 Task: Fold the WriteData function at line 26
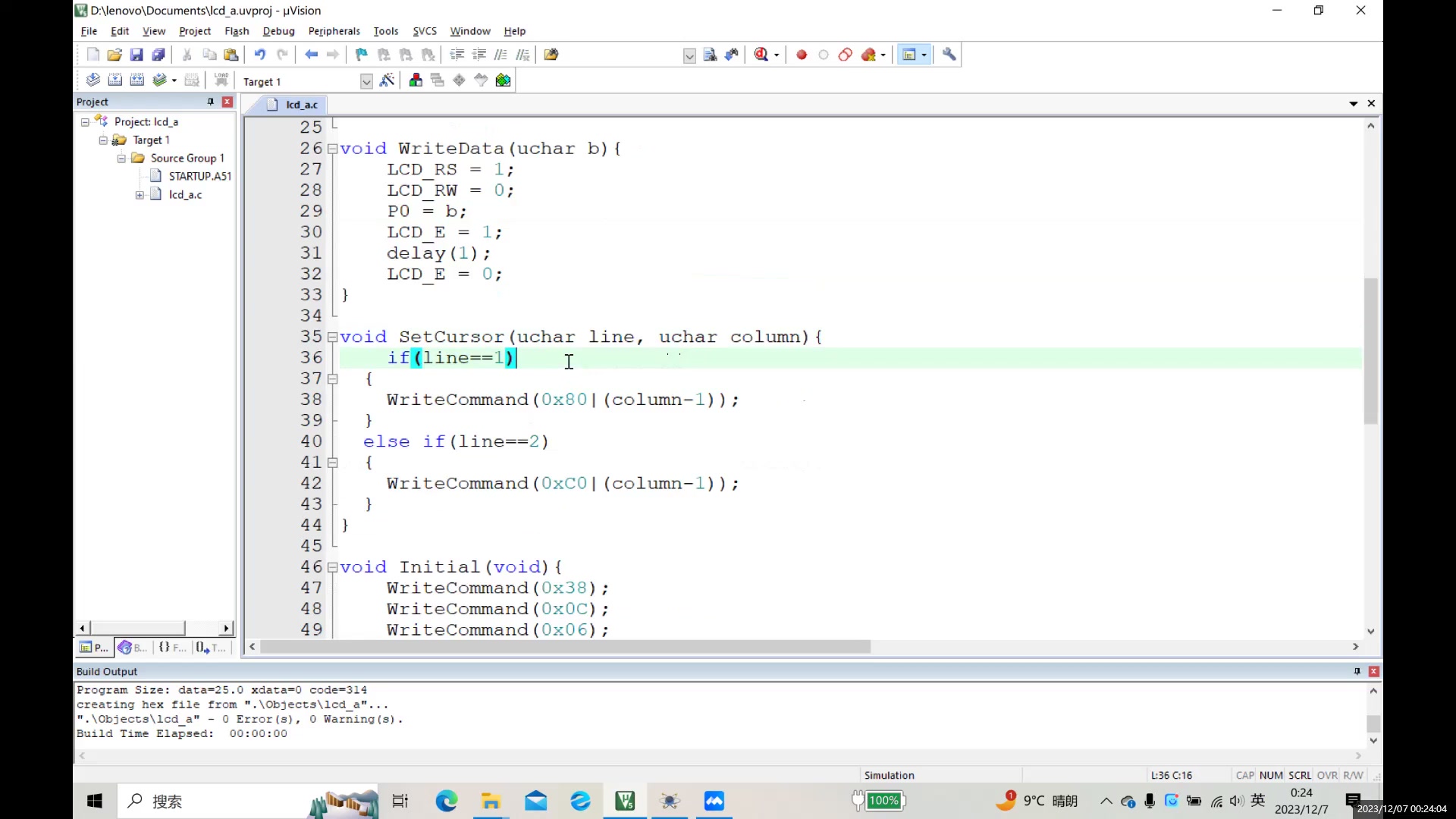(x=332, y=149)
